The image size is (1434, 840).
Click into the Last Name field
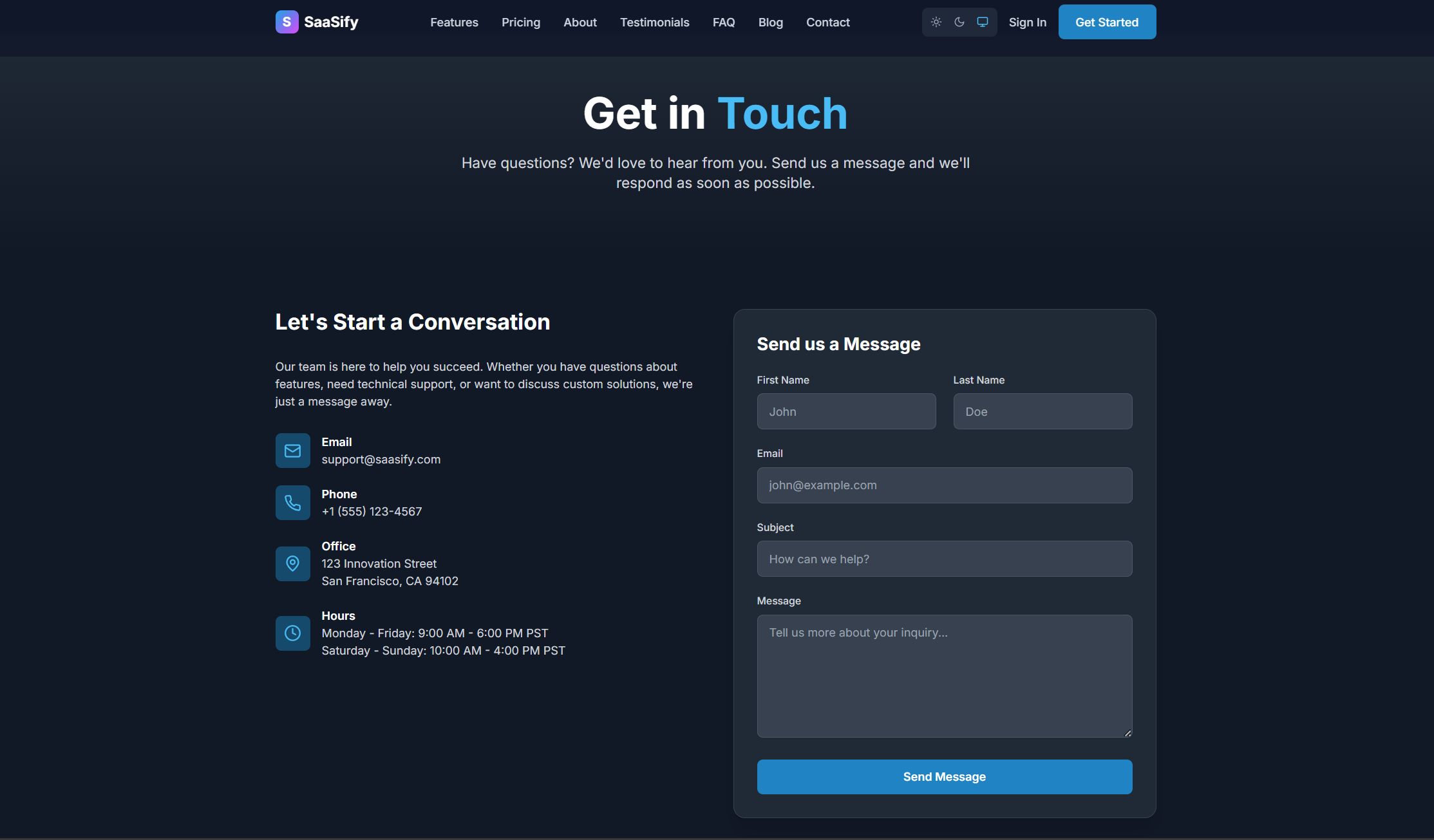click(x=1042, y=411)
